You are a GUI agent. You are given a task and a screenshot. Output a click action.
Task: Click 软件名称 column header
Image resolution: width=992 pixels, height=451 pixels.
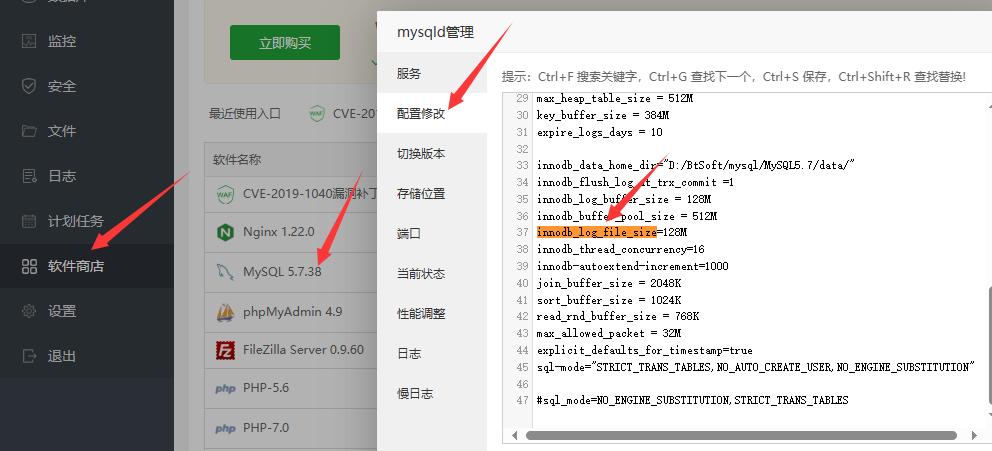tap(237, 159)
